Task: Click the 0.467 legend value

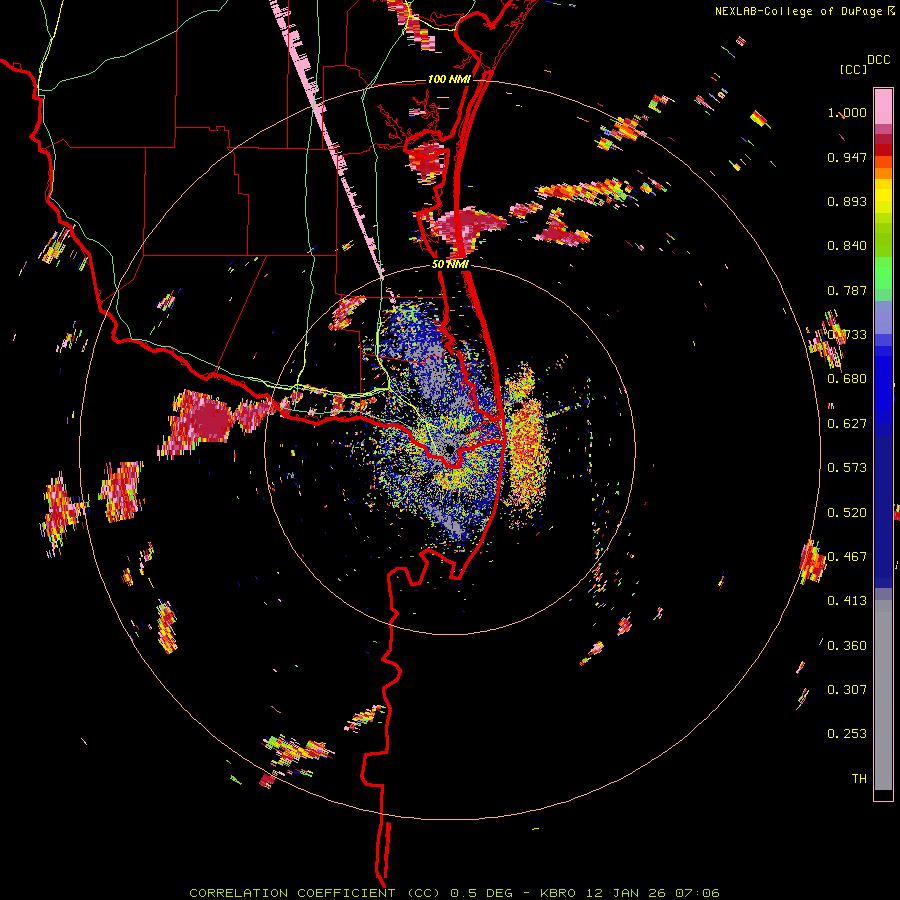Action: click(847, 557)
